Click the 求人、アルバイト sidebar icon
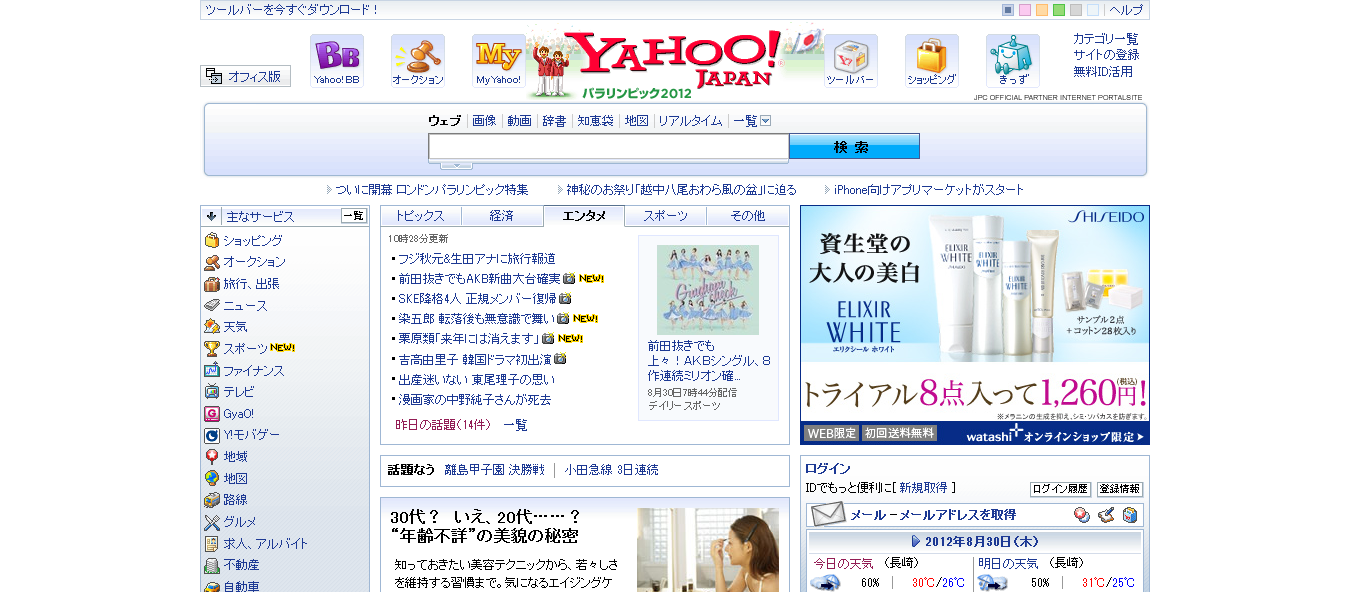1349x592 pixels. click(x=212, y=544)
